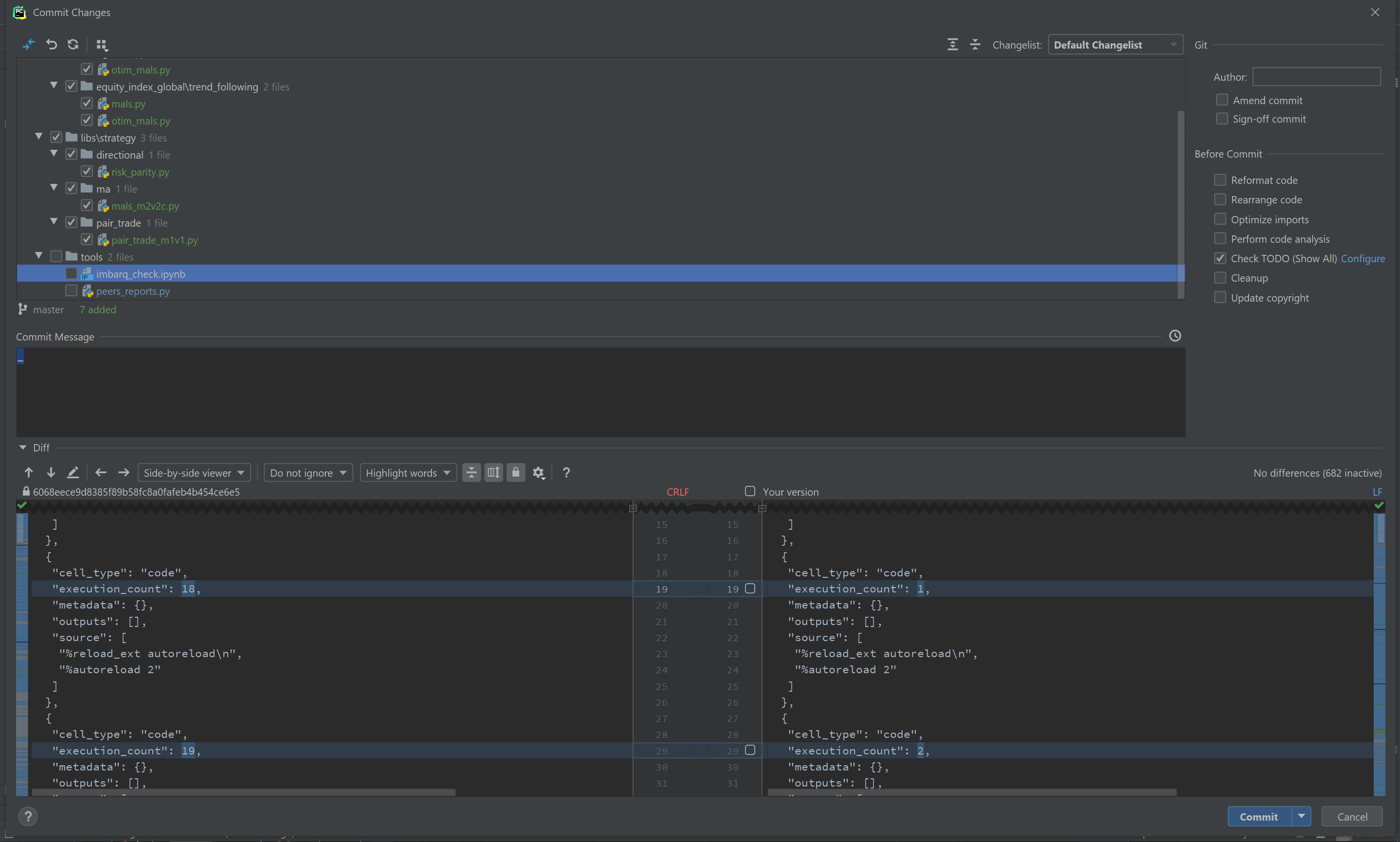Select the risk_parity.py file
Viewport: 1400px width, 842px height.
tap(140, 172)
